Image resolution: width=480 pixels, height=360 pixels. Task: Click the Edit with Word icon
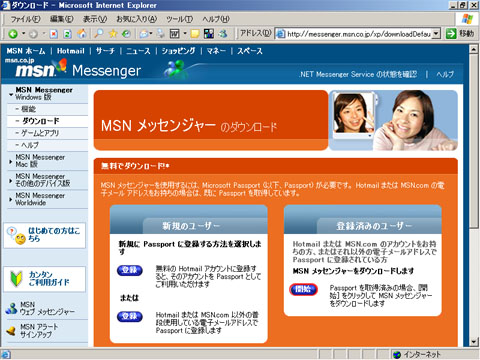pyautogui.click(x=174, y=34)
